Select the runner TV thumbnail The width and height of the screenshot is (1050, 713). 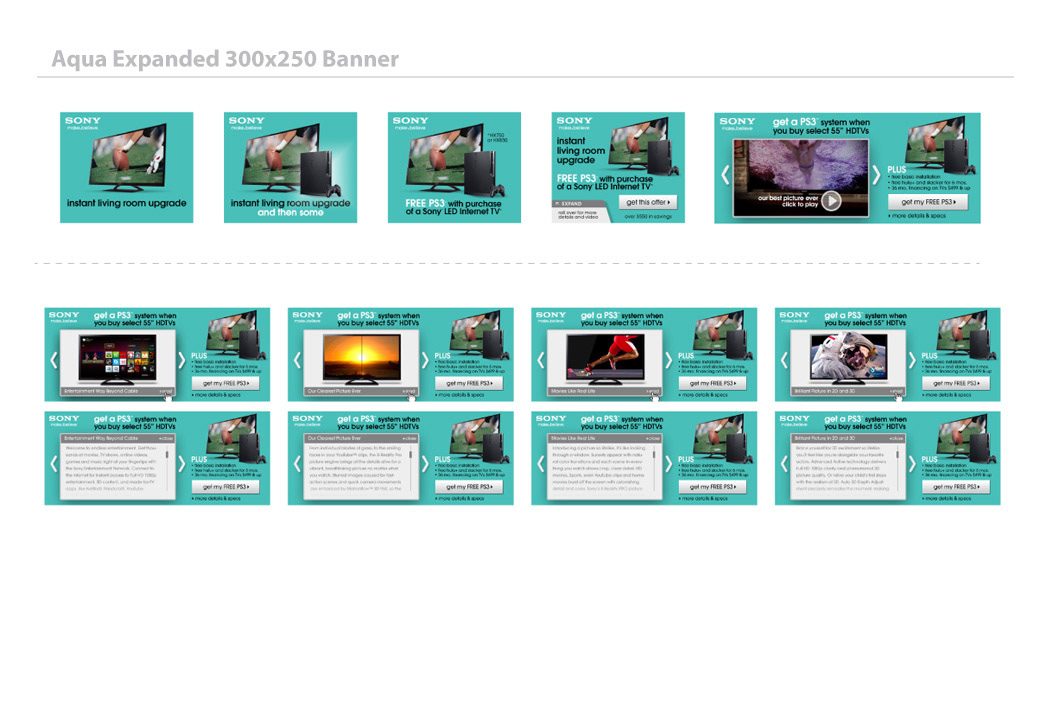605,359
